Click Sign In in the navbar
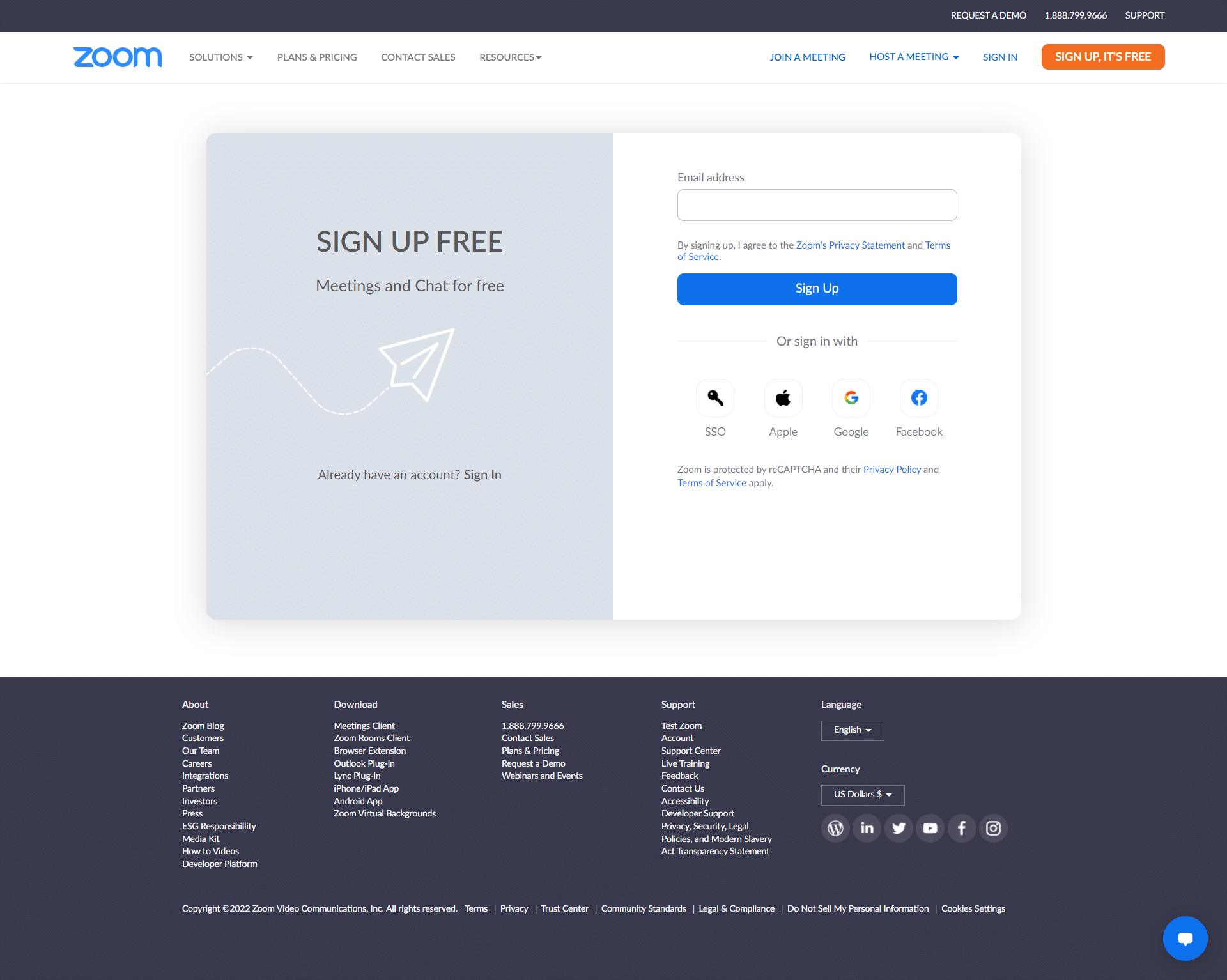The image size is (1227, 980). [x=1000, y=57]
